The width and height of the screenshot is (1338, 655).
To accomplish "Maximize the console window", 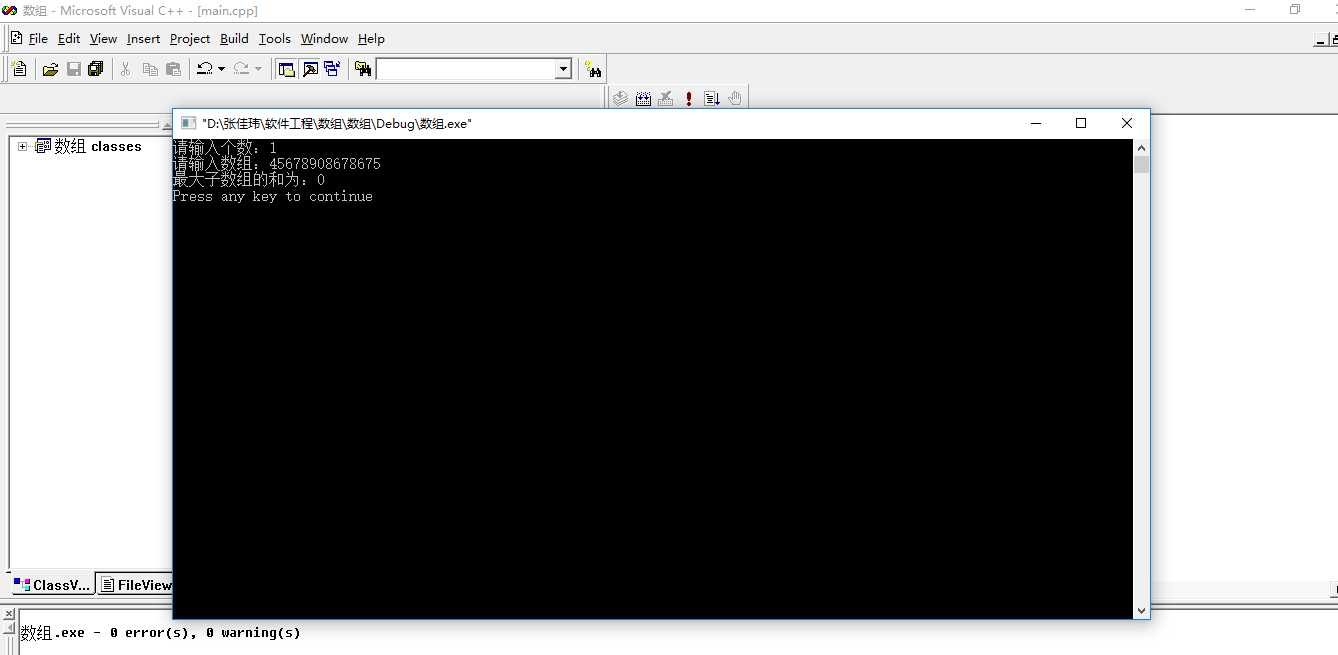I will [x=1081, y=123].
